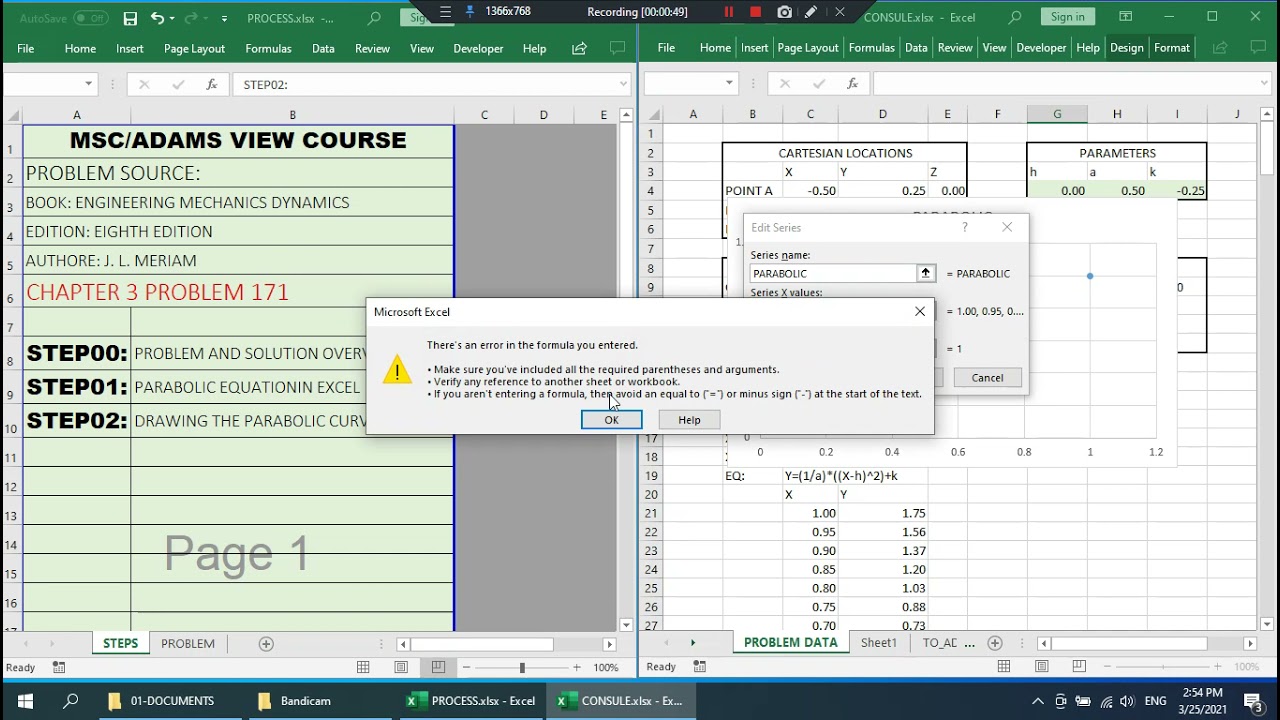Switch to Bandicam taskbar item

pos(295,701)
